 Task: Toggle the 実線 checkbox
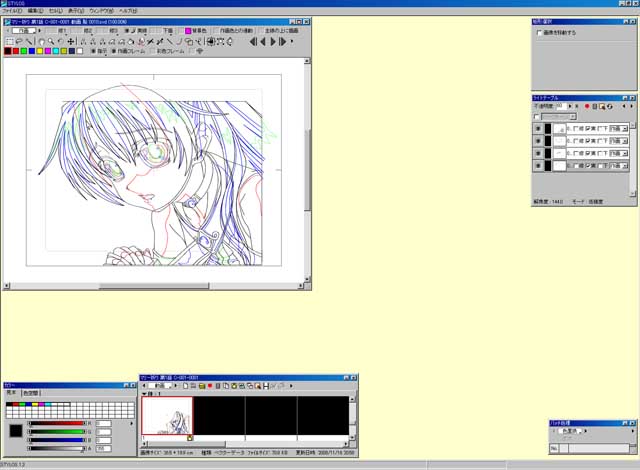(x=127, y=31)
